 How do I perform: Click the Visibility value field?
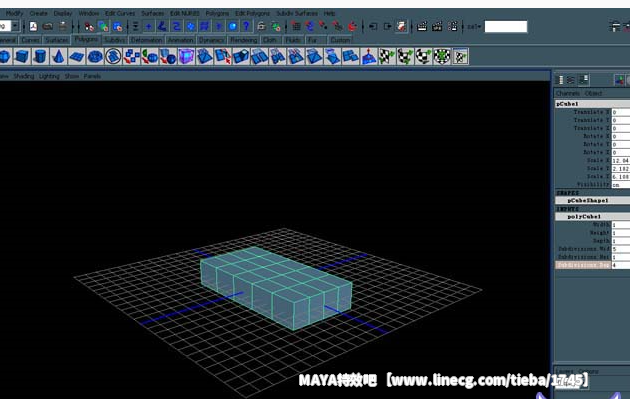[620, 184]
